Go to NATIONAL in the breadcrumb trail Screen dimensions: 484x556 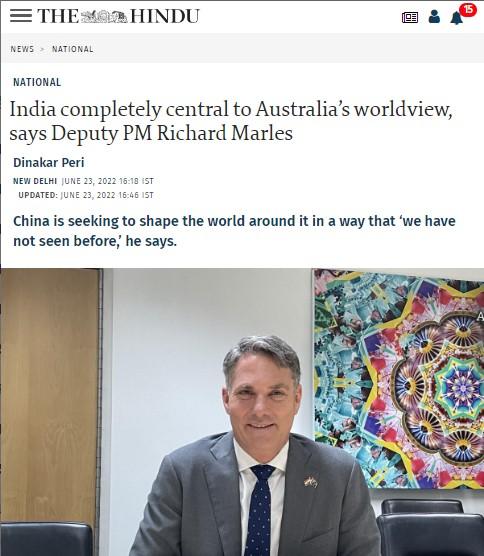[73, 49]
